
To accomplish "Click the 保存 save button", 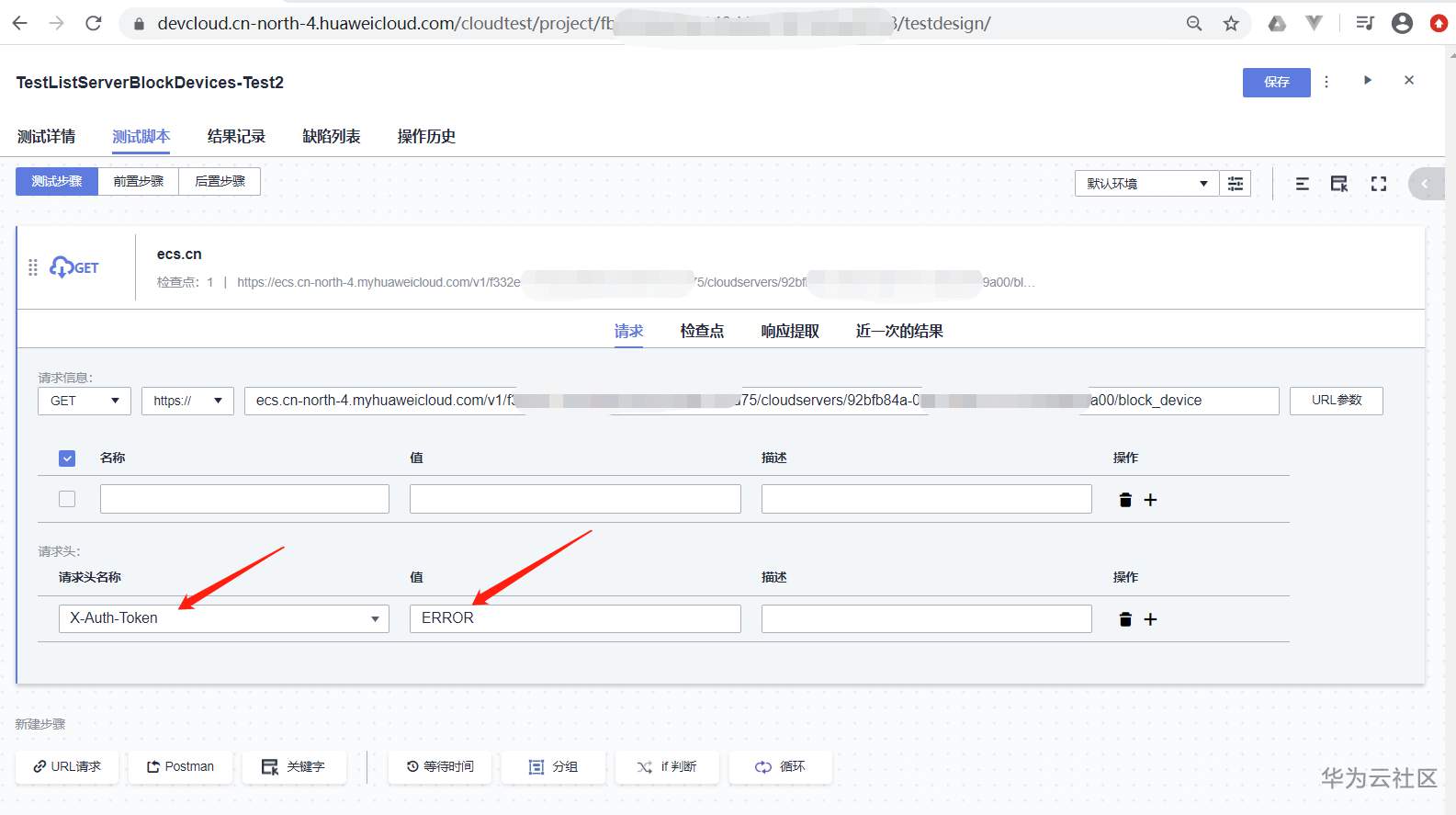I will (1277, 83).
